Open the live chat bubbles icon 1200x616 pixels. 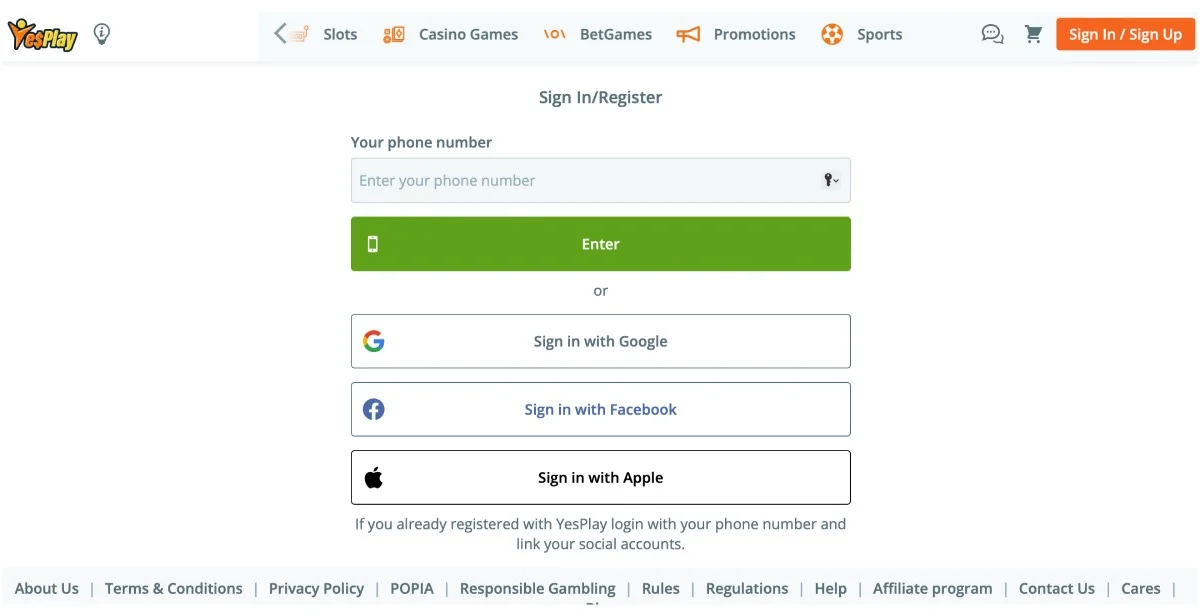coord(992,34)
